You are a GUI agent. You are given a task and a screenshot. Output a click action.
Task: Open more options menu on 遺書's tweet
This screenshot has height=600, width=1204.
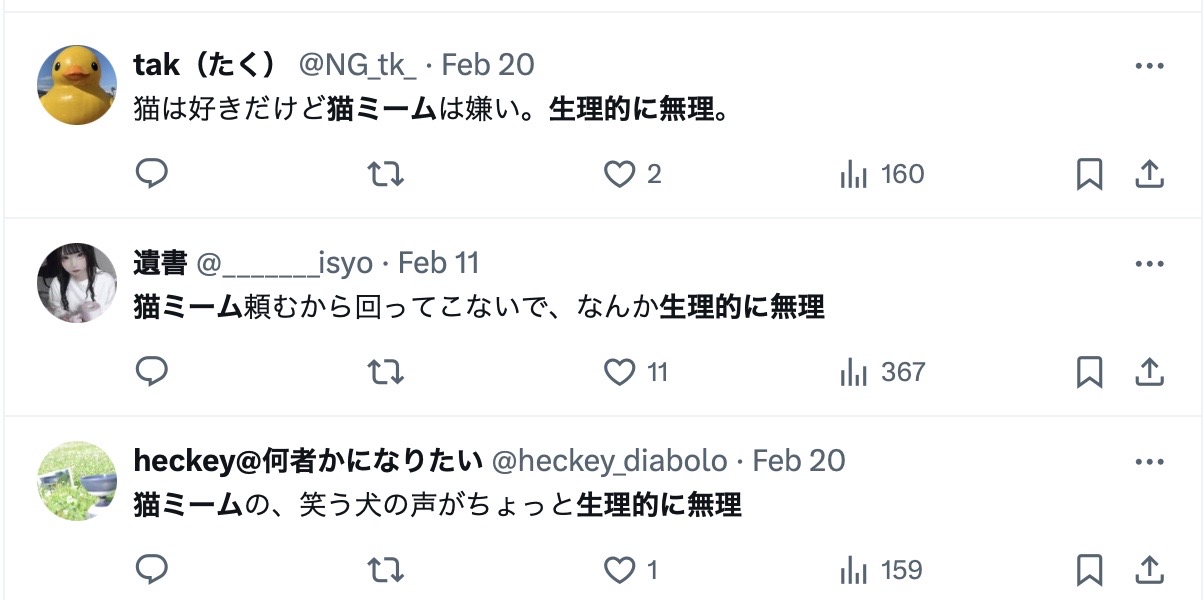[1150, 264]
